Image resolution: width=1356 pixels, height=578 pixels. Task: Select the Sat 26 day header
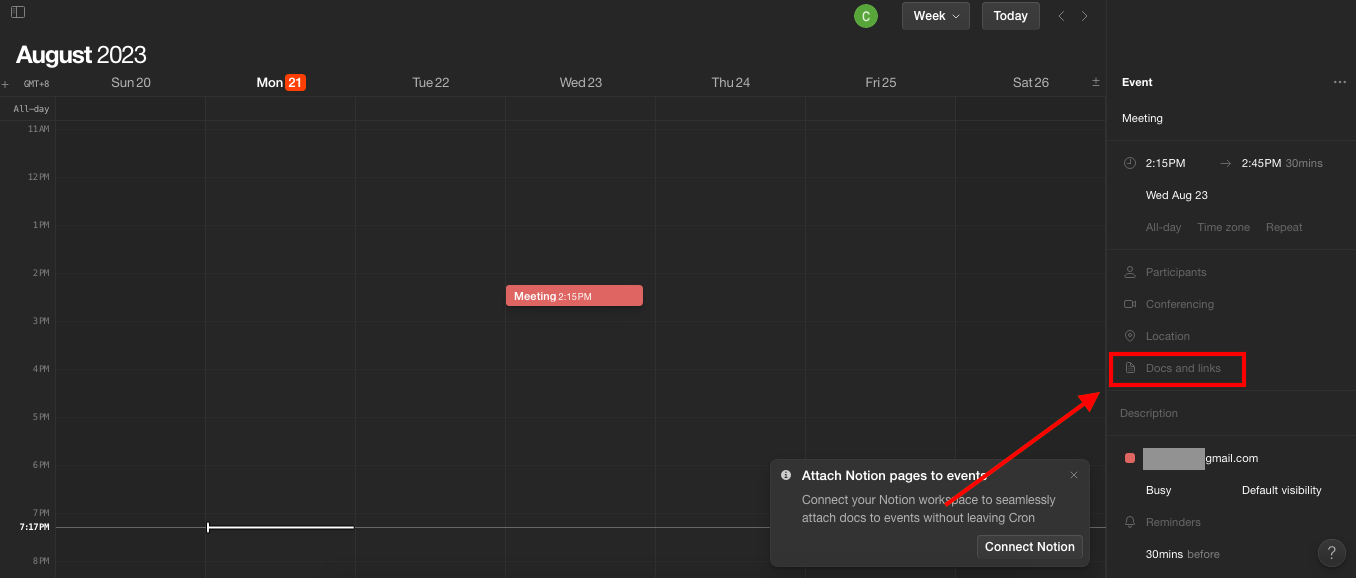click(1030, 82)
